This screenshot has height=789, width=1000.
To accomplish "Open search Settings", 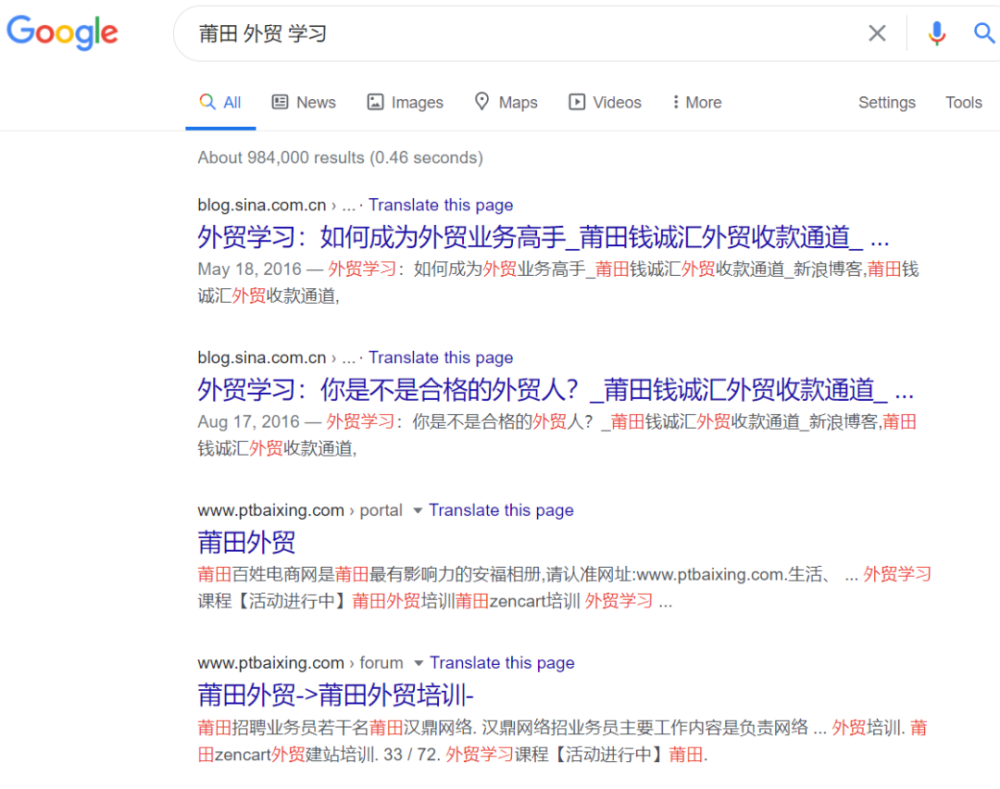I will (x=886, y=103).
